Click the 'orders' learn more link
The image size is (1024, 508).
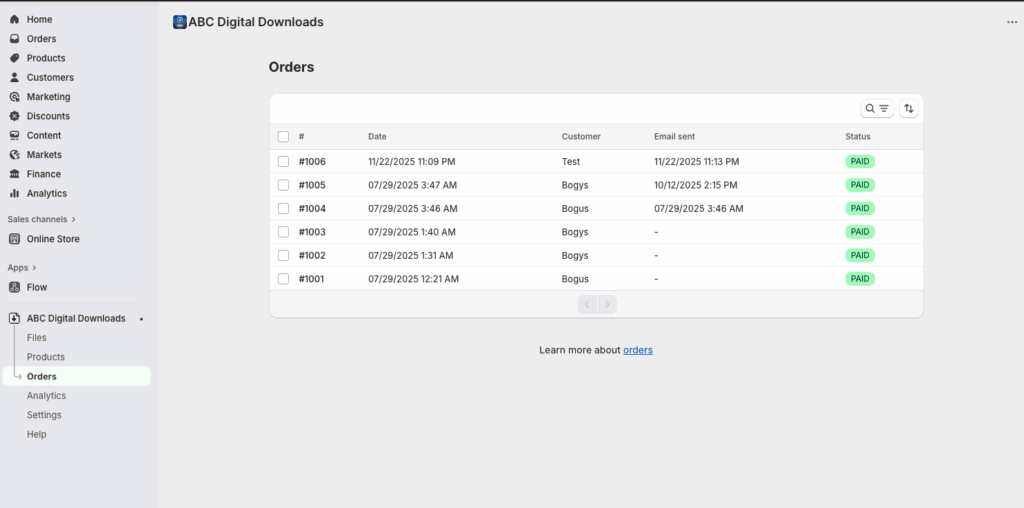coord(637,350)
